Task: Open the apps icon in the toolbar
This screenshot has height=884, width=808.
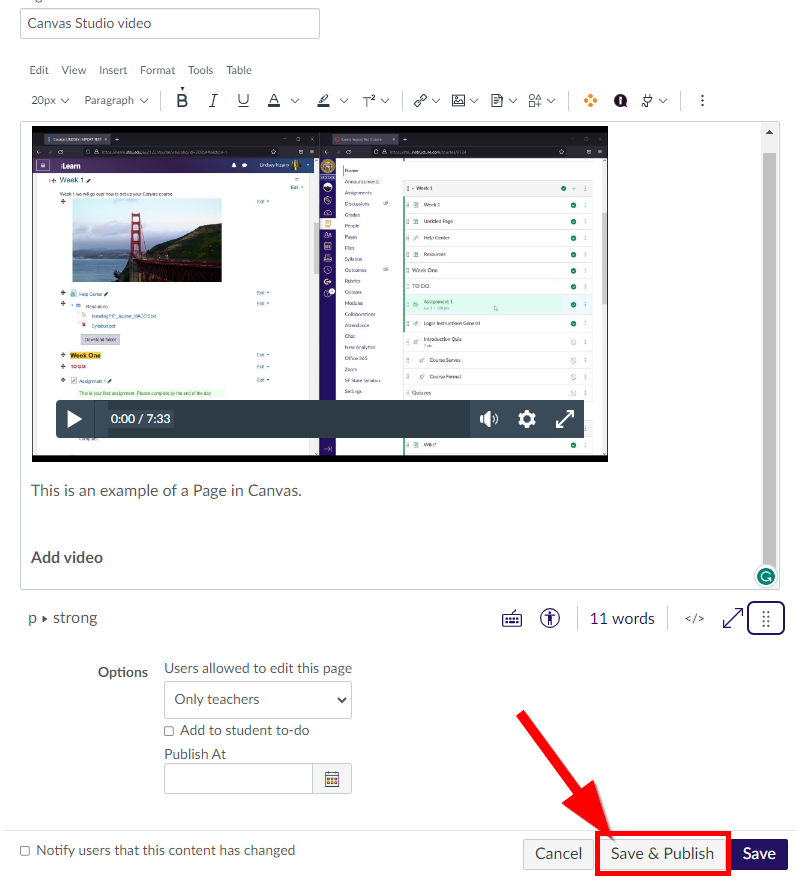Action: tap(535, 100)
